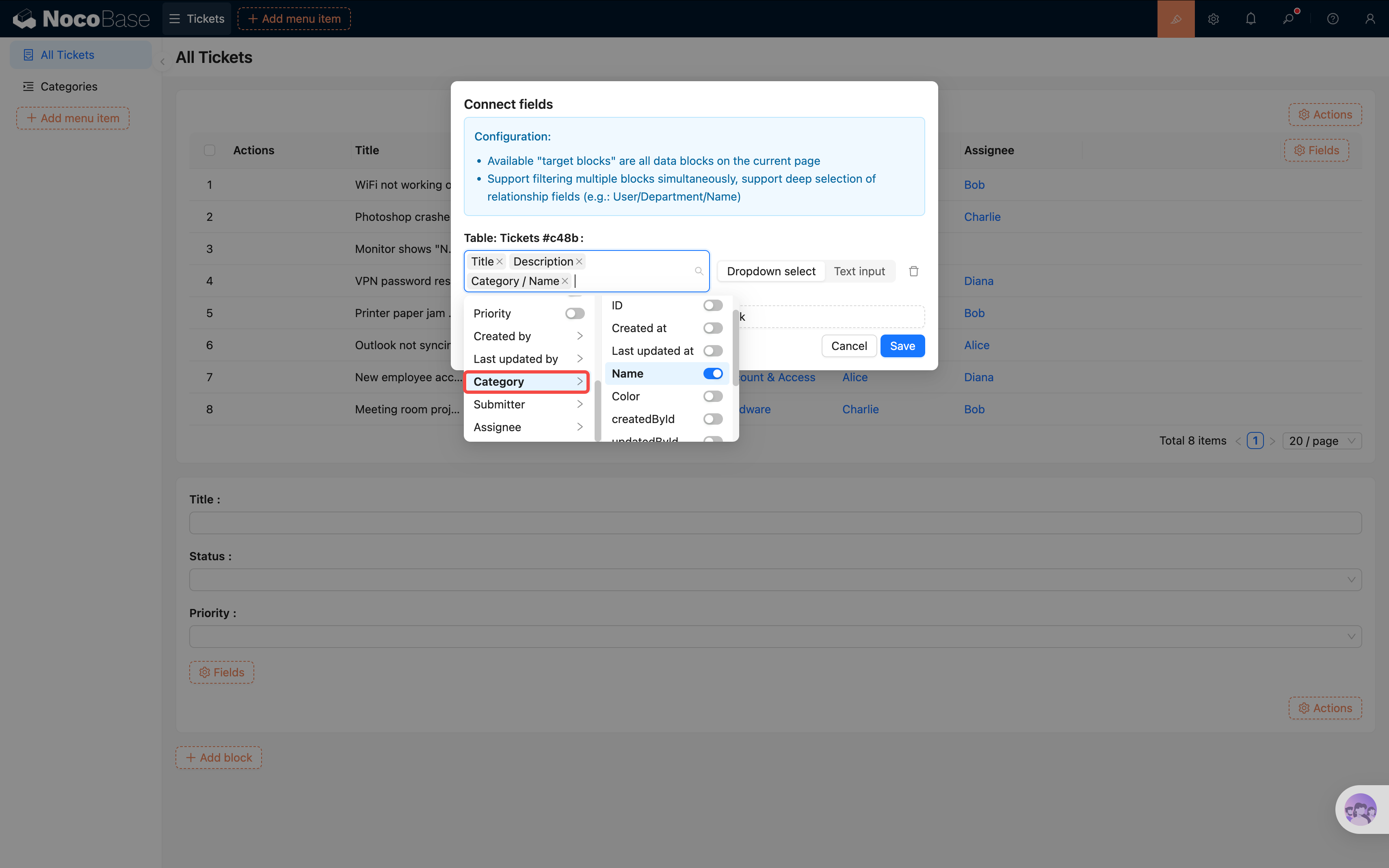The height and width of the screenshot is (868, 1389).
Task: Turn on the Color field switch
Action: [x=713, y=396]
